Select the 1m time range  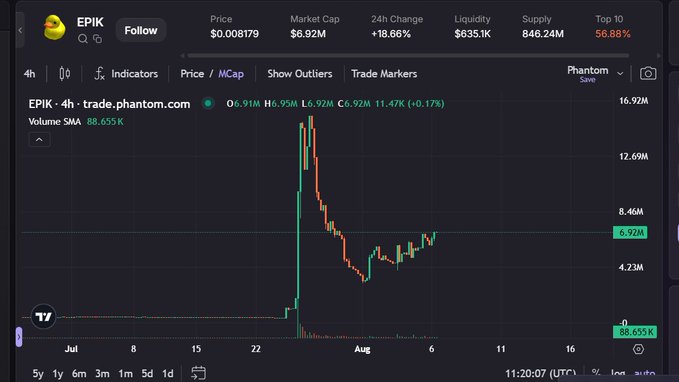click(126, 373)
